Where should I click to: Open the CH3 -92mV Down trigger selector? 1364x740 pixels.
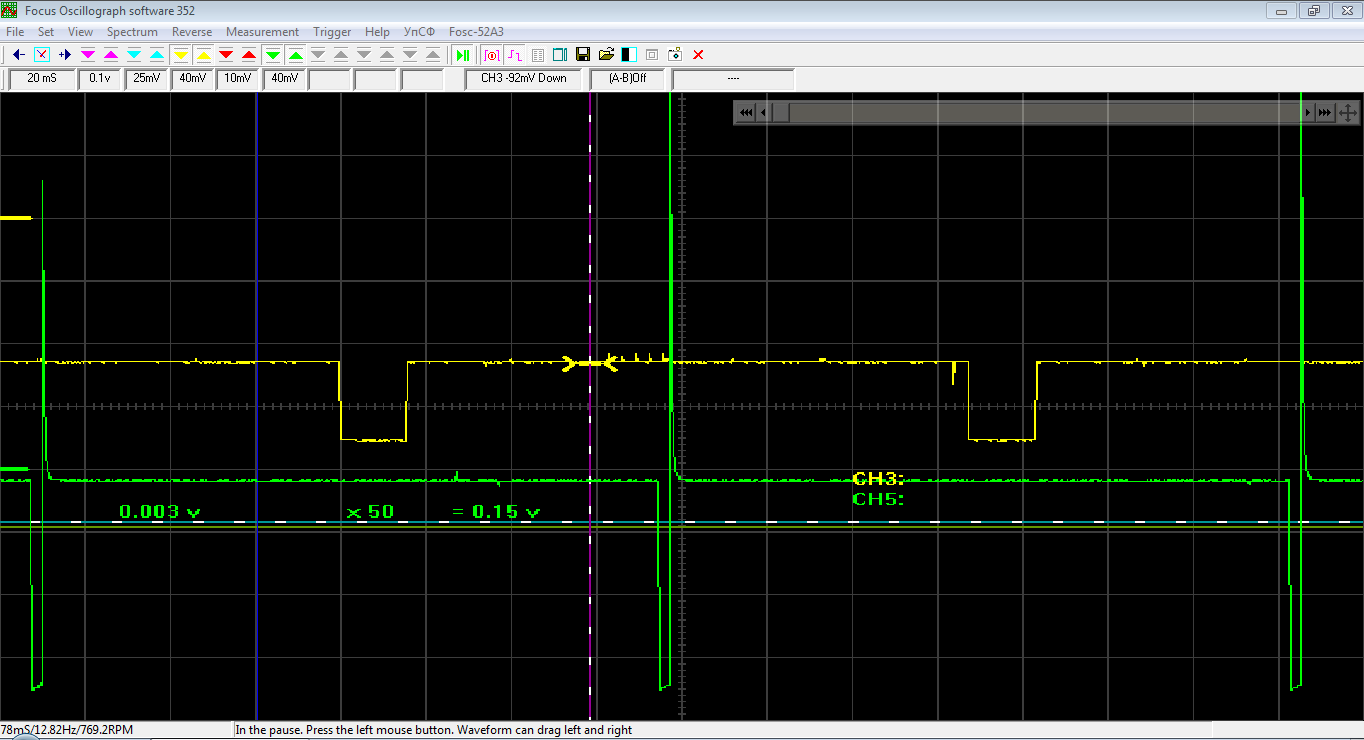(523, 78)
